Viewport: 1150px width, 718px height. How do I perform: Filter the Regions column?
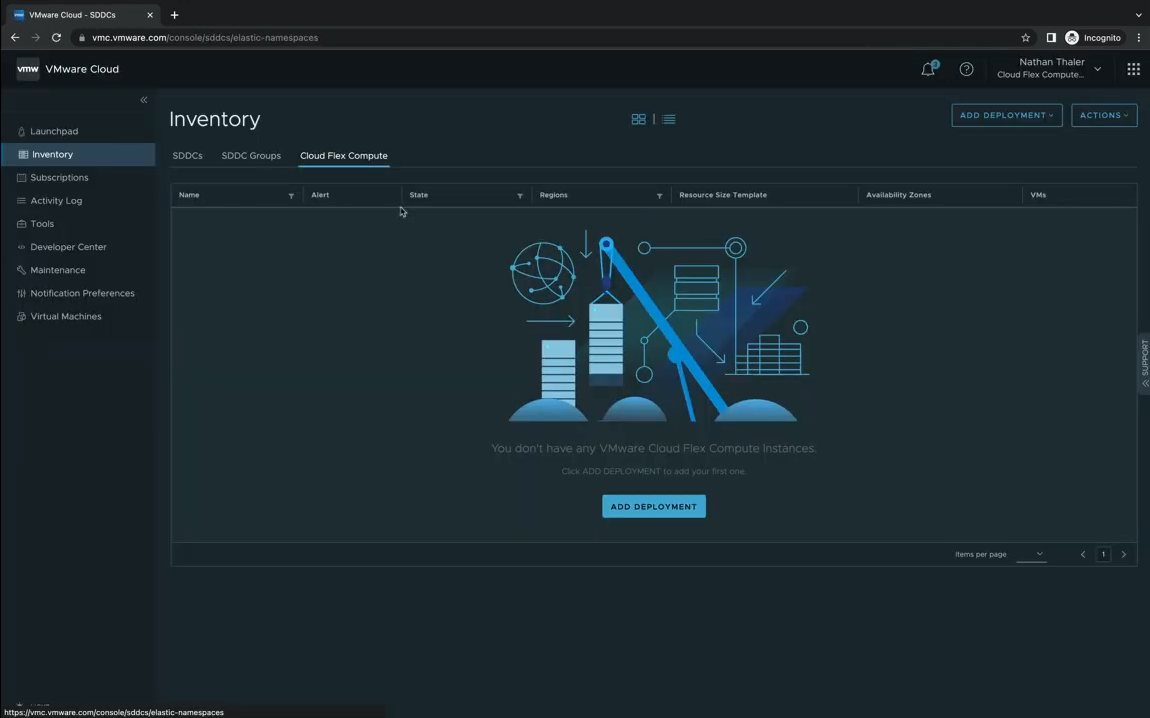coord(659,196)
